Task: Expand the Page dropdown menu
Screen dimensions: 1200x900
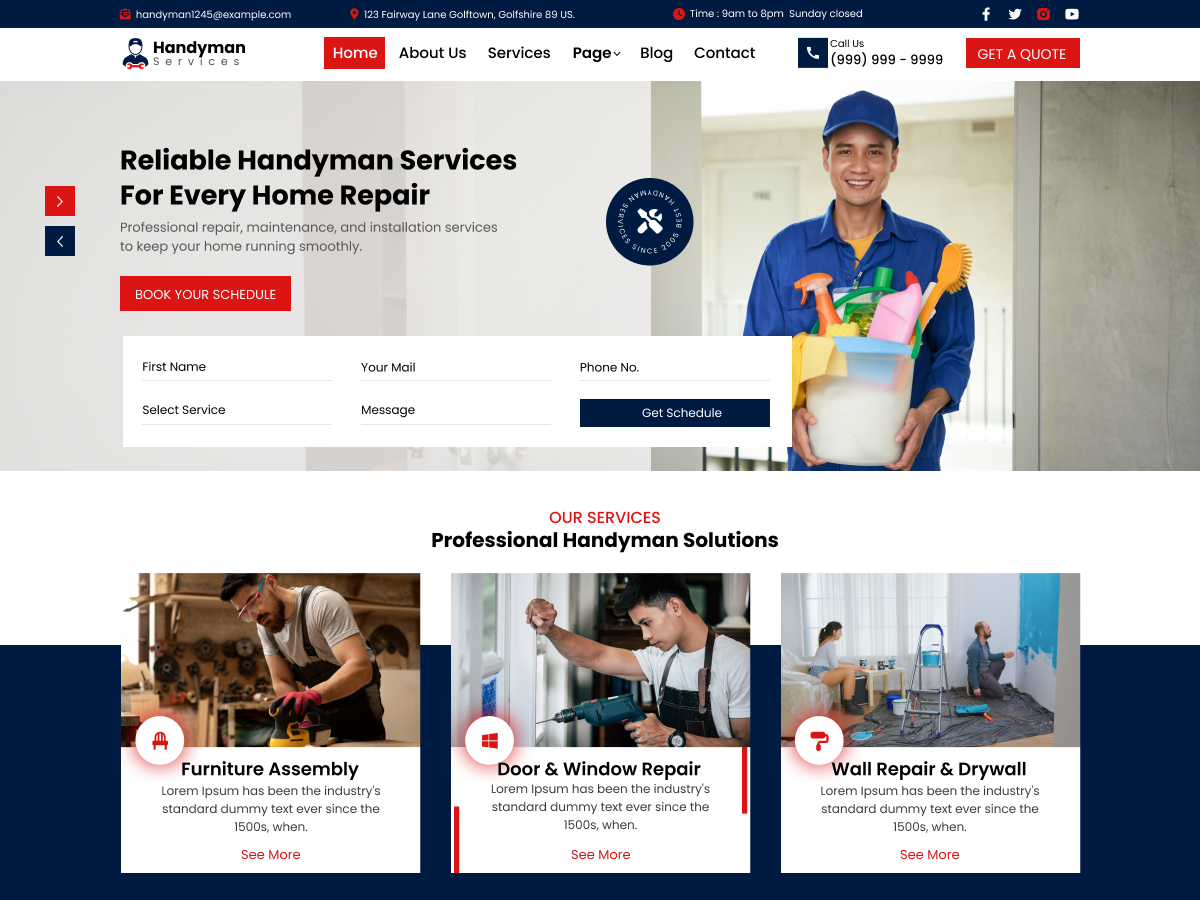Action: [x=596, y=53]
